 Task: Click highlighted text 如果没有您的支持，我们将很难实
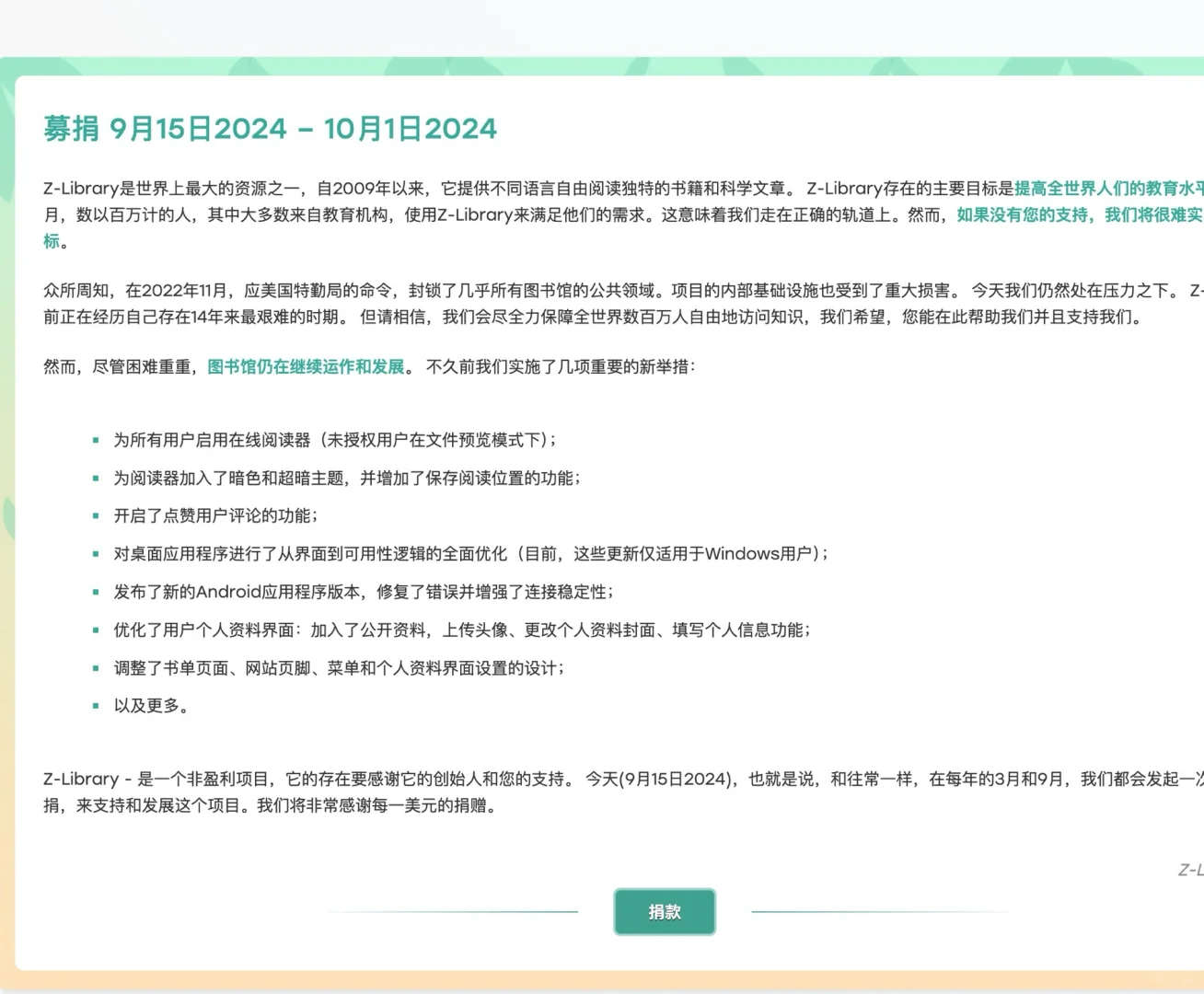pos(1080,214)
